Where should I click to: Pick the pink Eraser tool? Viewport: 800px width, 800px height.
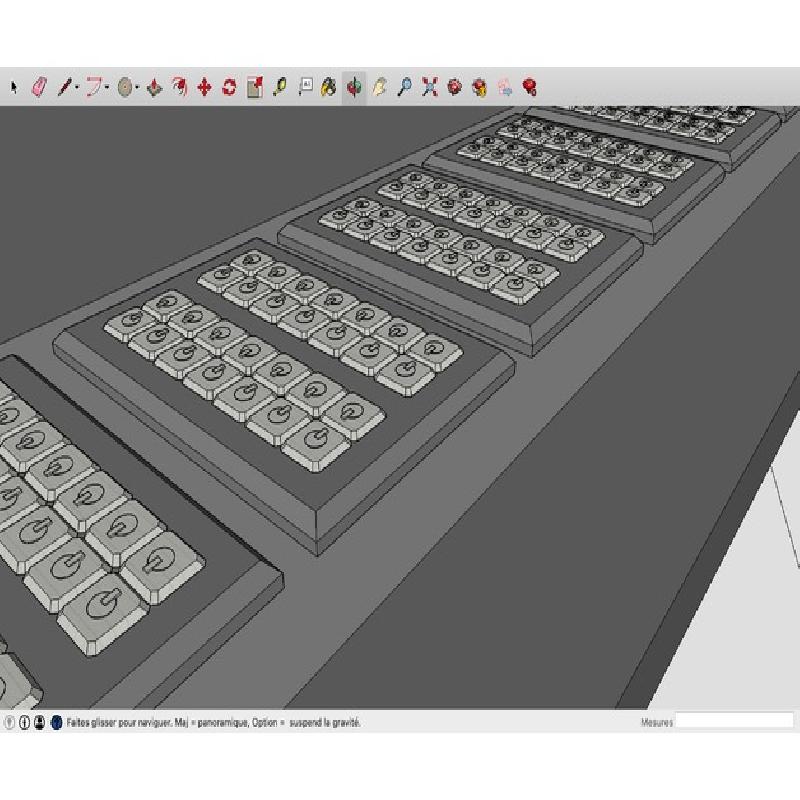point(39,88)
